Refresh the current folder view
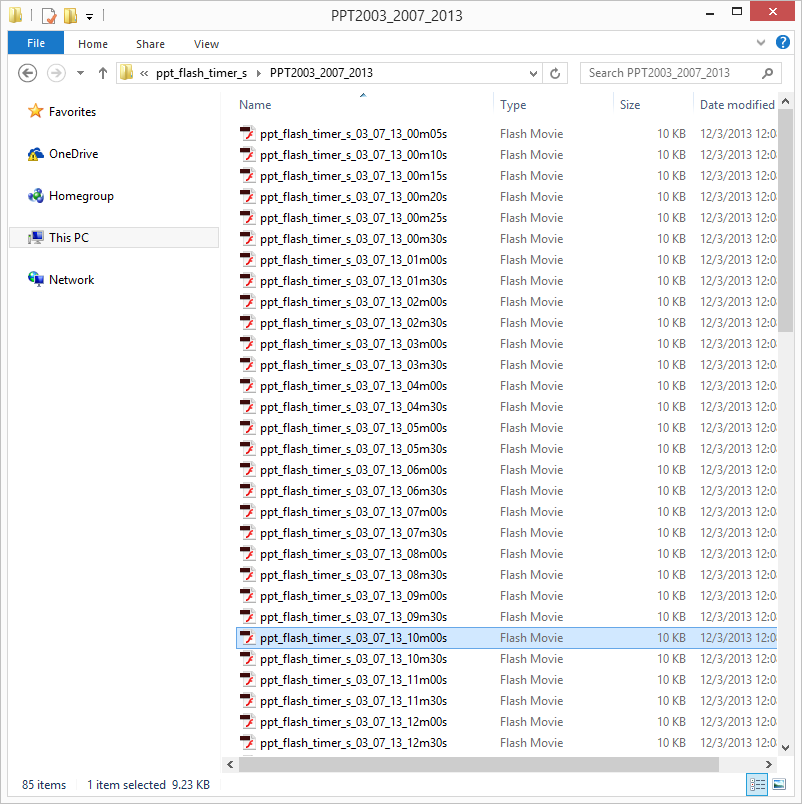The width and height of the screenshot is (802, 804). (x=556, y=72)
